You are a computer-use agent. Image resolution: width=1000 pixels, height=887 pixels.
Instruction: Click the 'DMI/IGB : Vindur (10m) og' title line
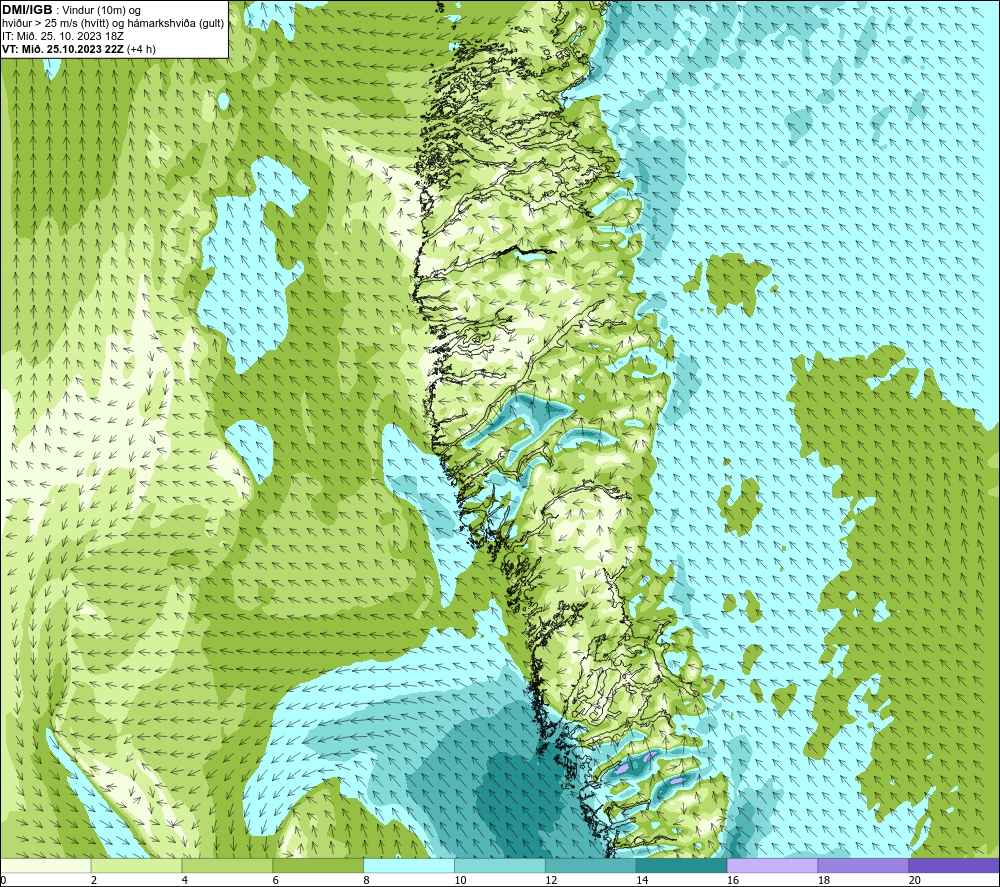(71, 10)
